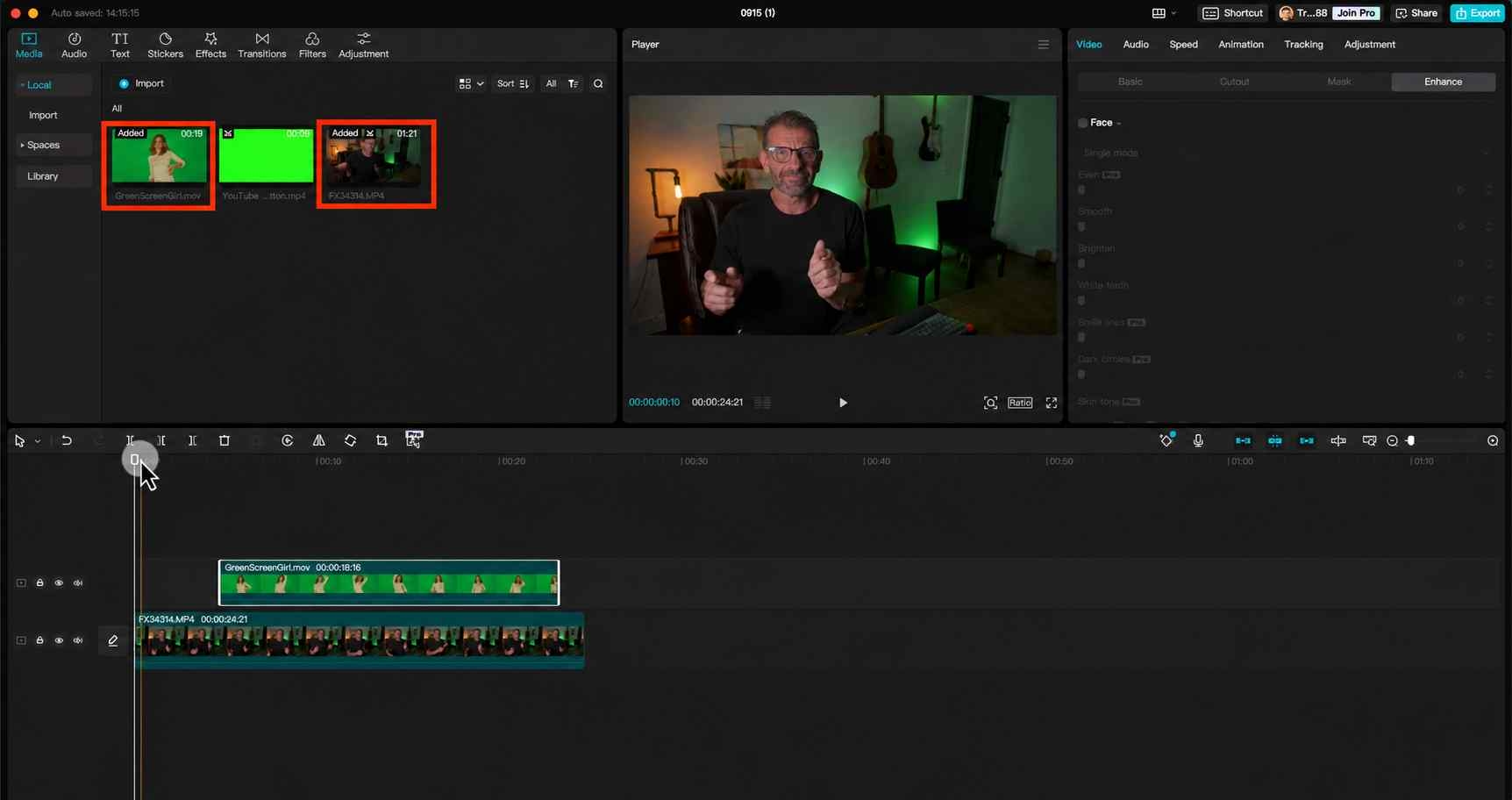Mute the GreenScreenGirl track audio
Screen dimensions: 1512x800
[78, 582]
